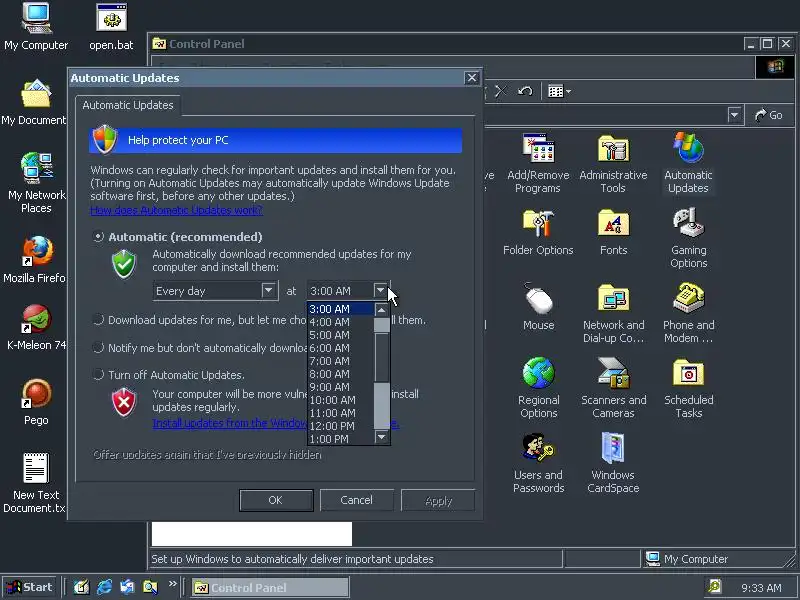Select My Network Places desktop icon
The width and height of the screenshot is (800, 600).
click(36, 183)
